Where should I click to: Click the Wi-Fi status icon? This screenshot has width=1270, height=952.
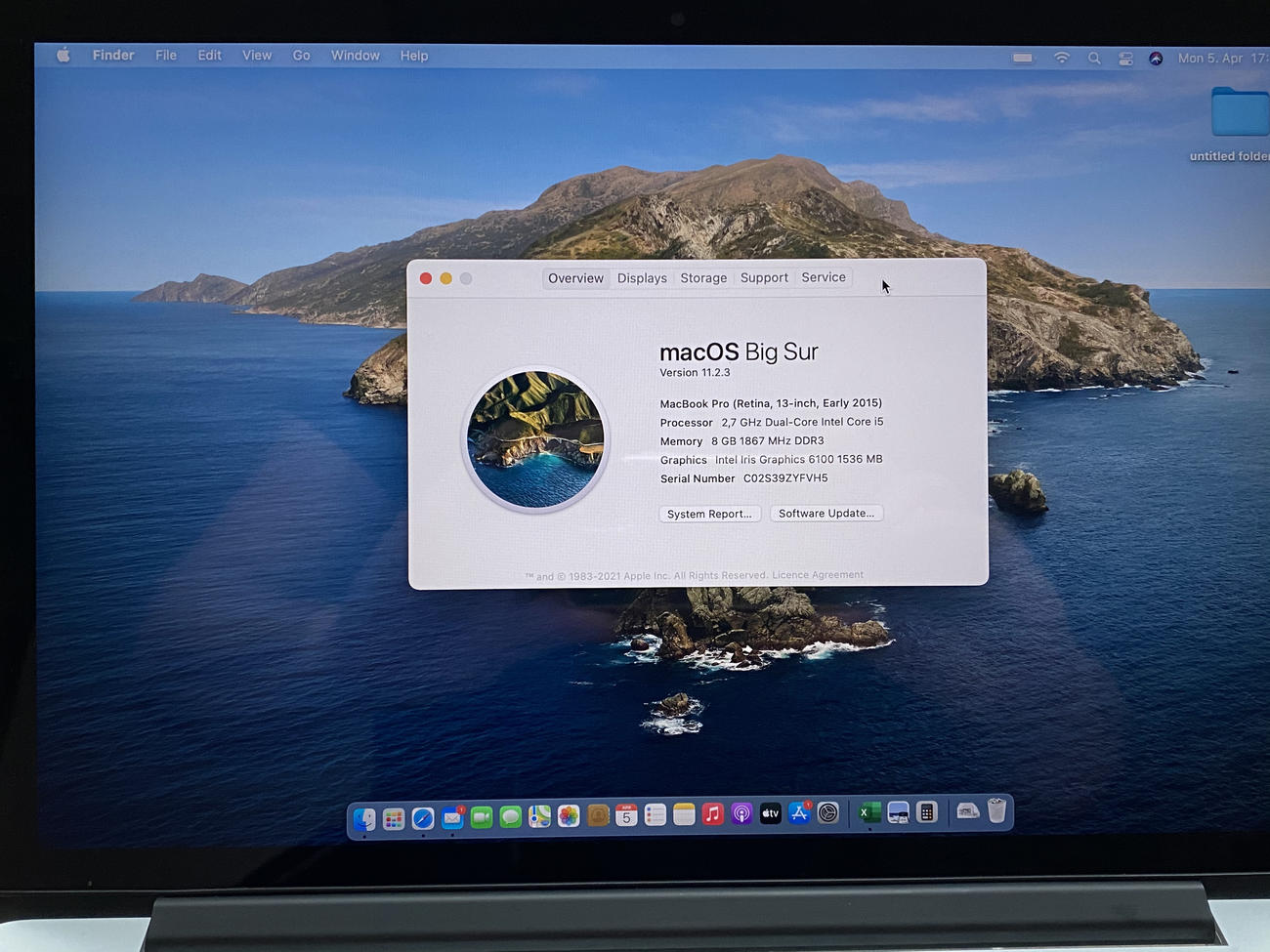(1062, 58)
